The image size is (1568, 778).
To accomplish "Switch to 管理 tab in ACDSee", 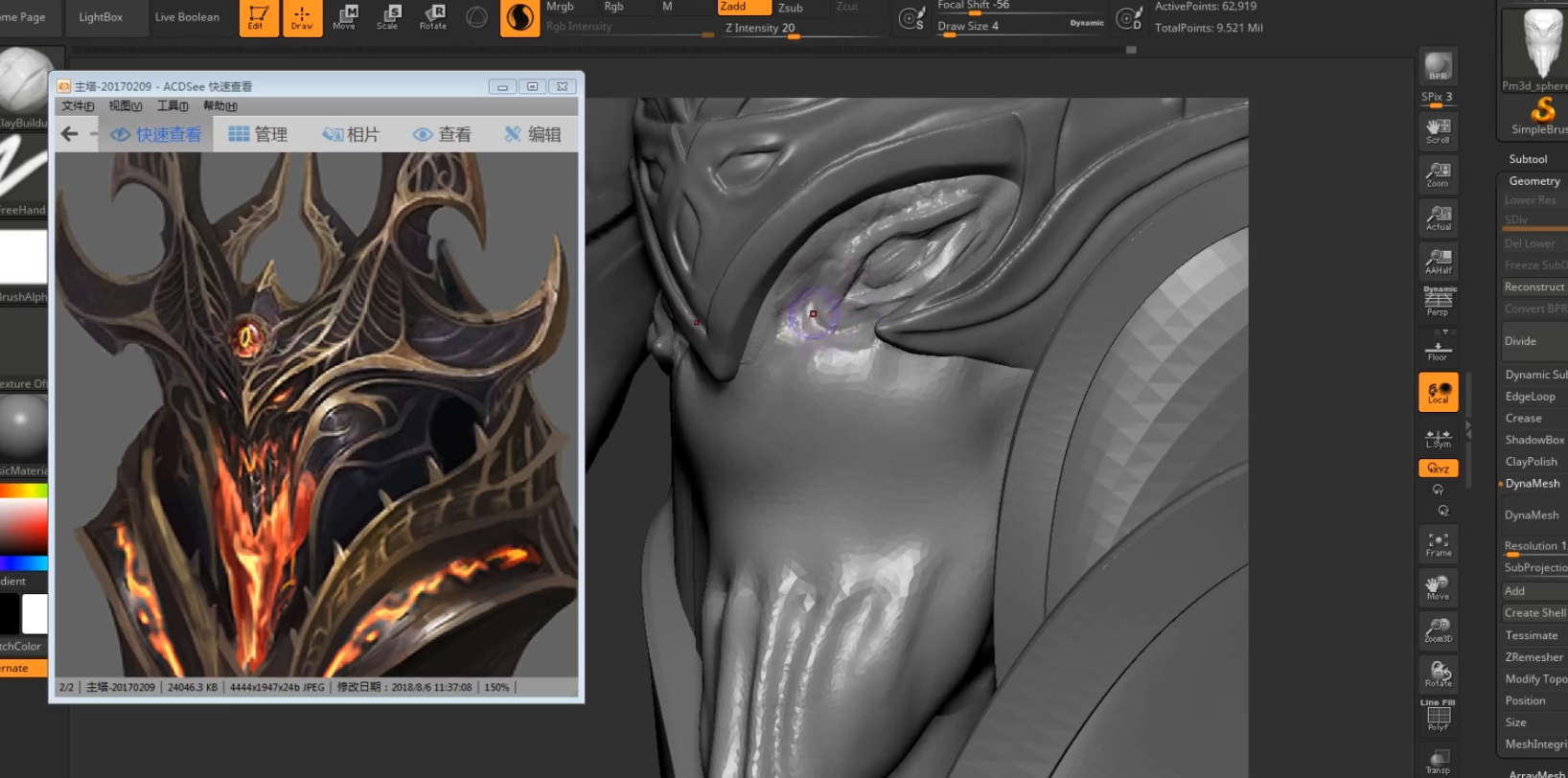I will [x=258, y=135].
